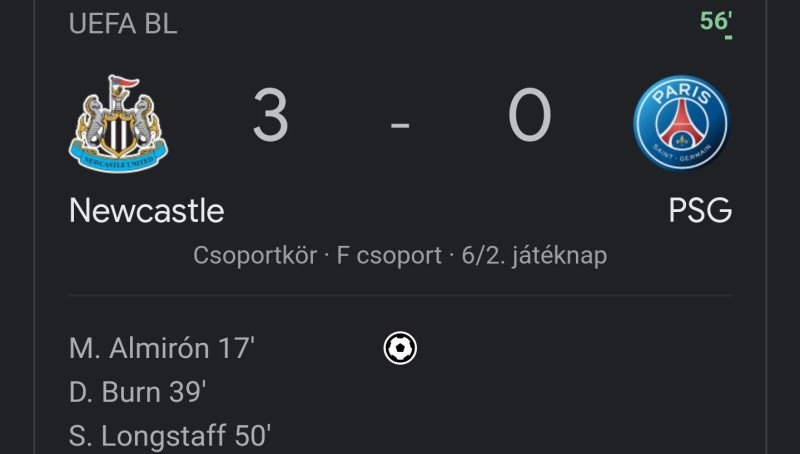Tap the live 56' match minute
Image resolution: width=800 pixels, height=454 pixels.
point(716,21)
